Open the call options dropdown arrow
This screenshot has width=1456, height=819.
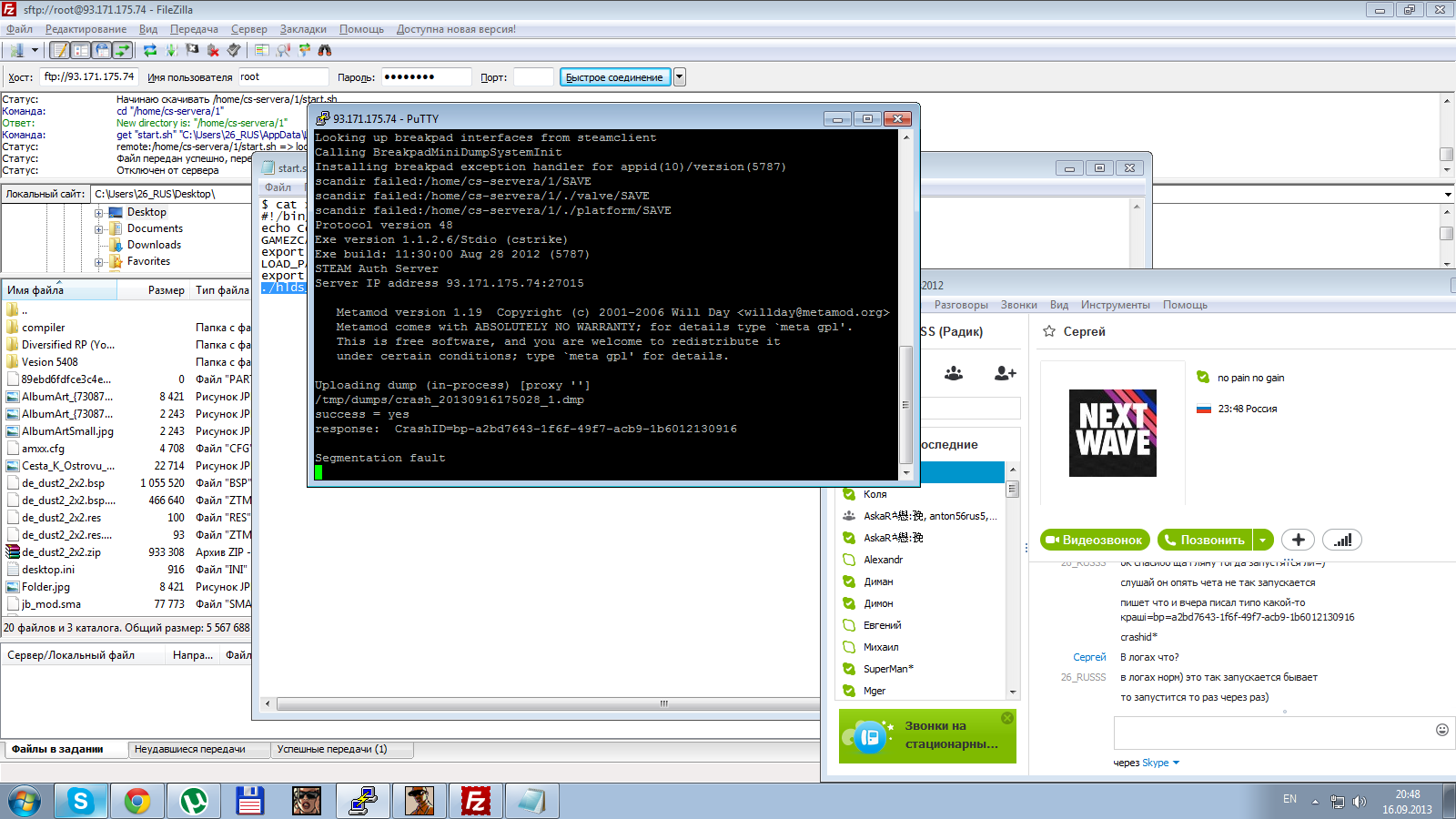1262,541
